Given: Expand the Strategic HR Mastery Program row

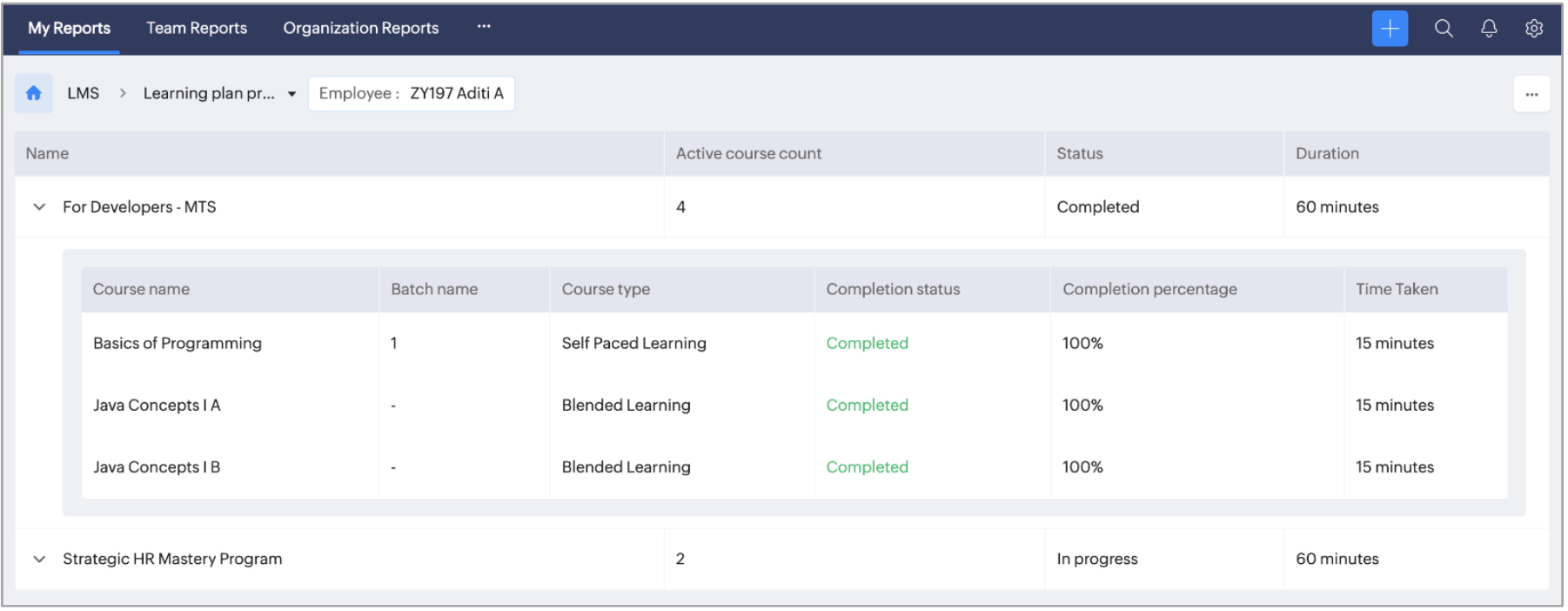Looking at the screenshot, I should point(39,559).
